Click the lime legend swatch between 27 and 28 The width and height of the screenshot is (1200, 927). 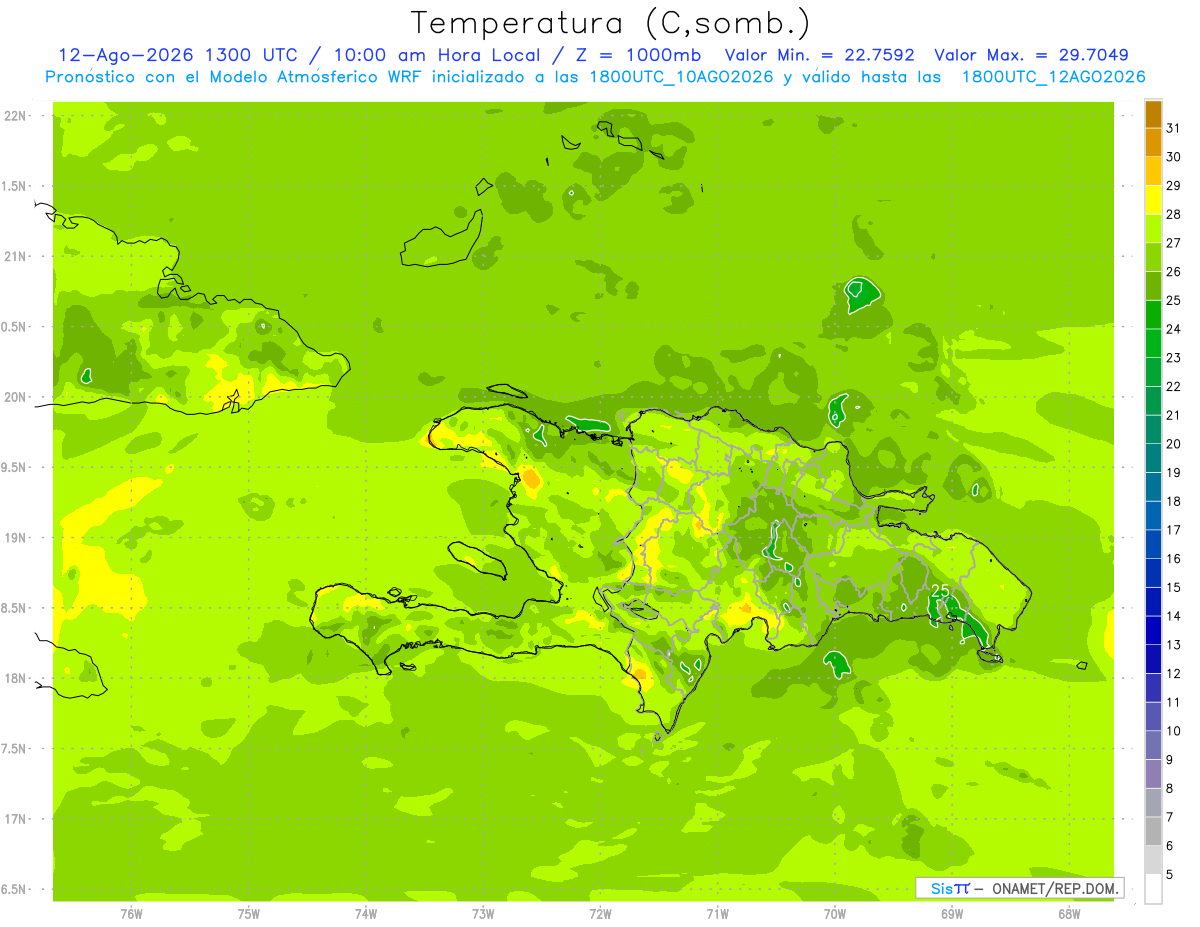(1153, 228)
